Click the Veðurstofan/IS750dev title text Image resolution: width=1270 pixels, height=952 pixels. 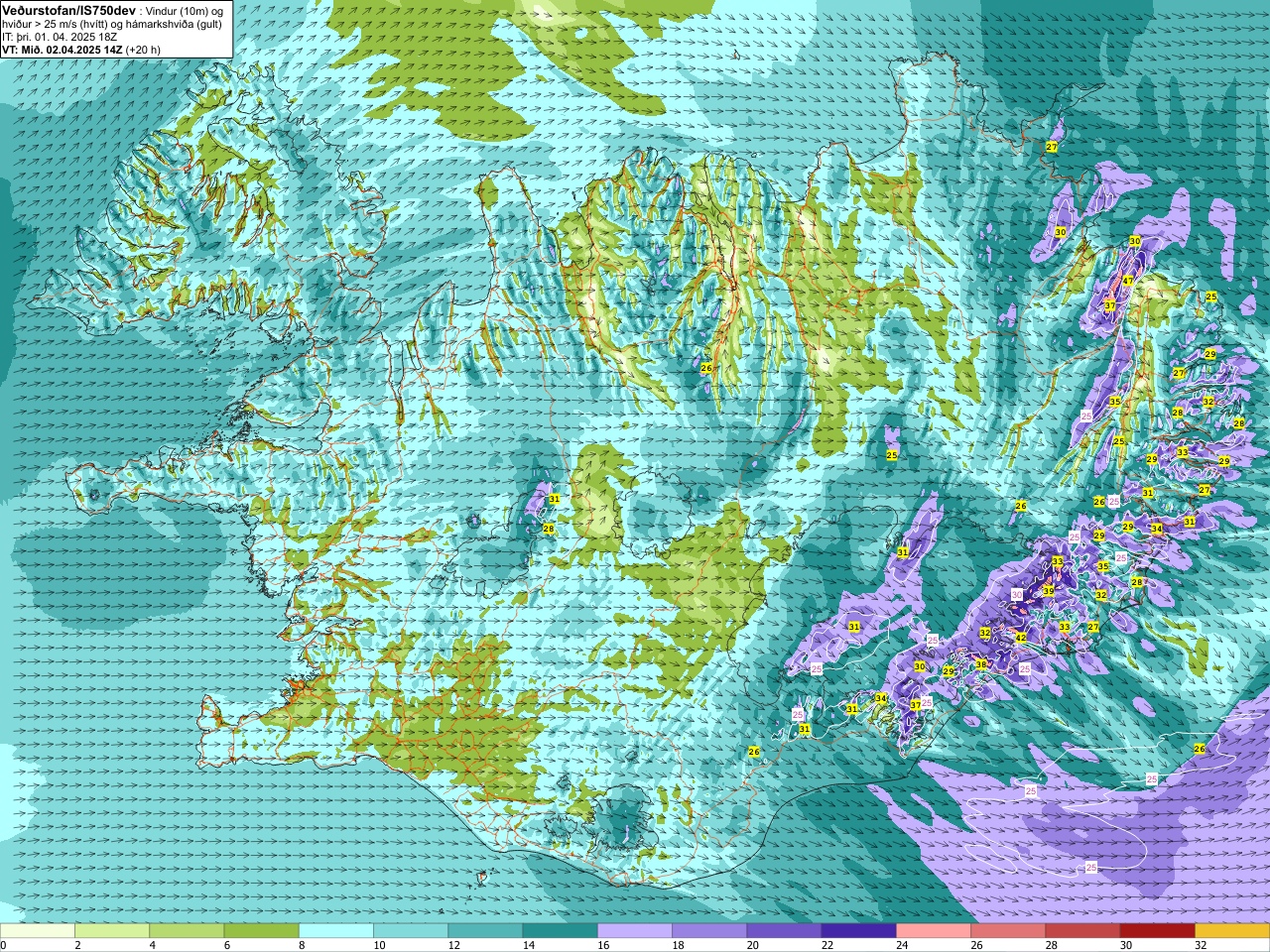click(x=69, y=11)
